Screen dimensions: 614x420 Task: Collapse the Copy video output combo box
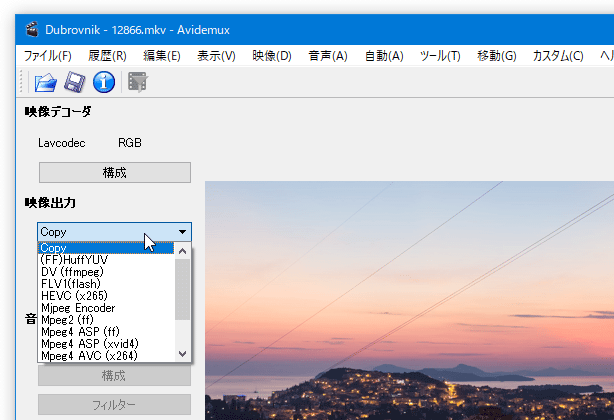click(114, 232)
